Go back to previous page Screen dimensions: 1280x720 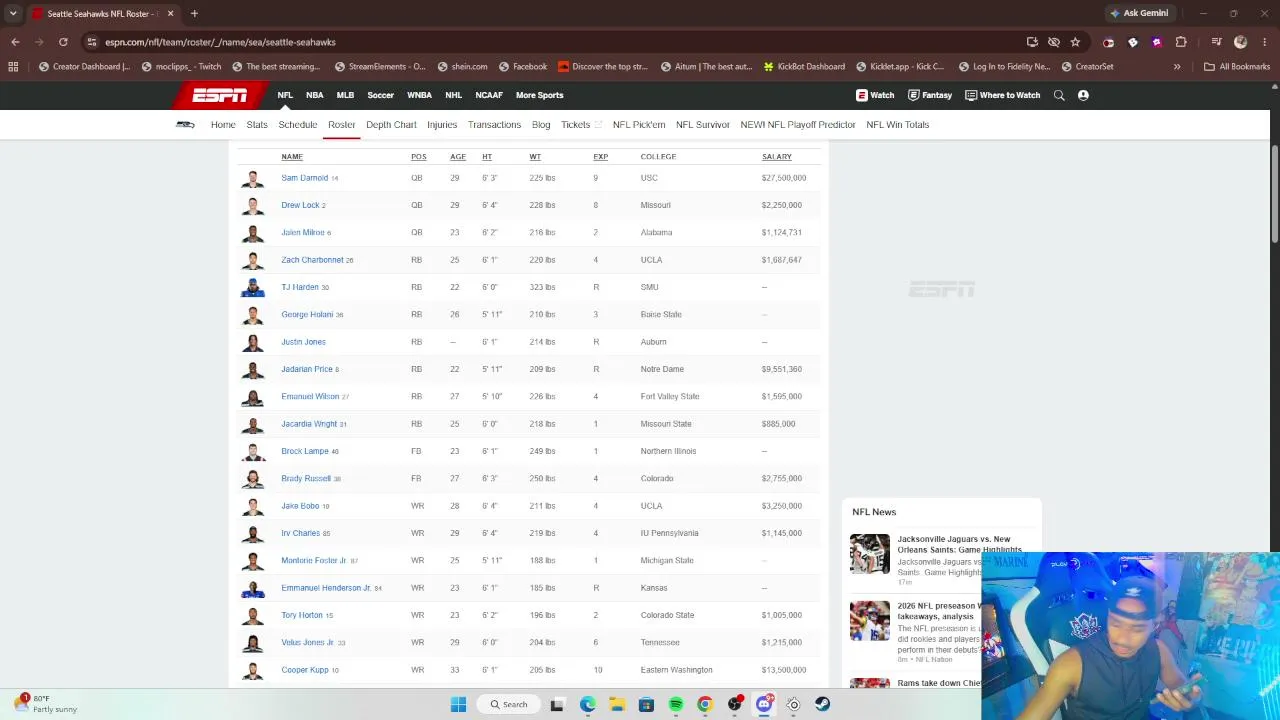click(x=15, y=42)
